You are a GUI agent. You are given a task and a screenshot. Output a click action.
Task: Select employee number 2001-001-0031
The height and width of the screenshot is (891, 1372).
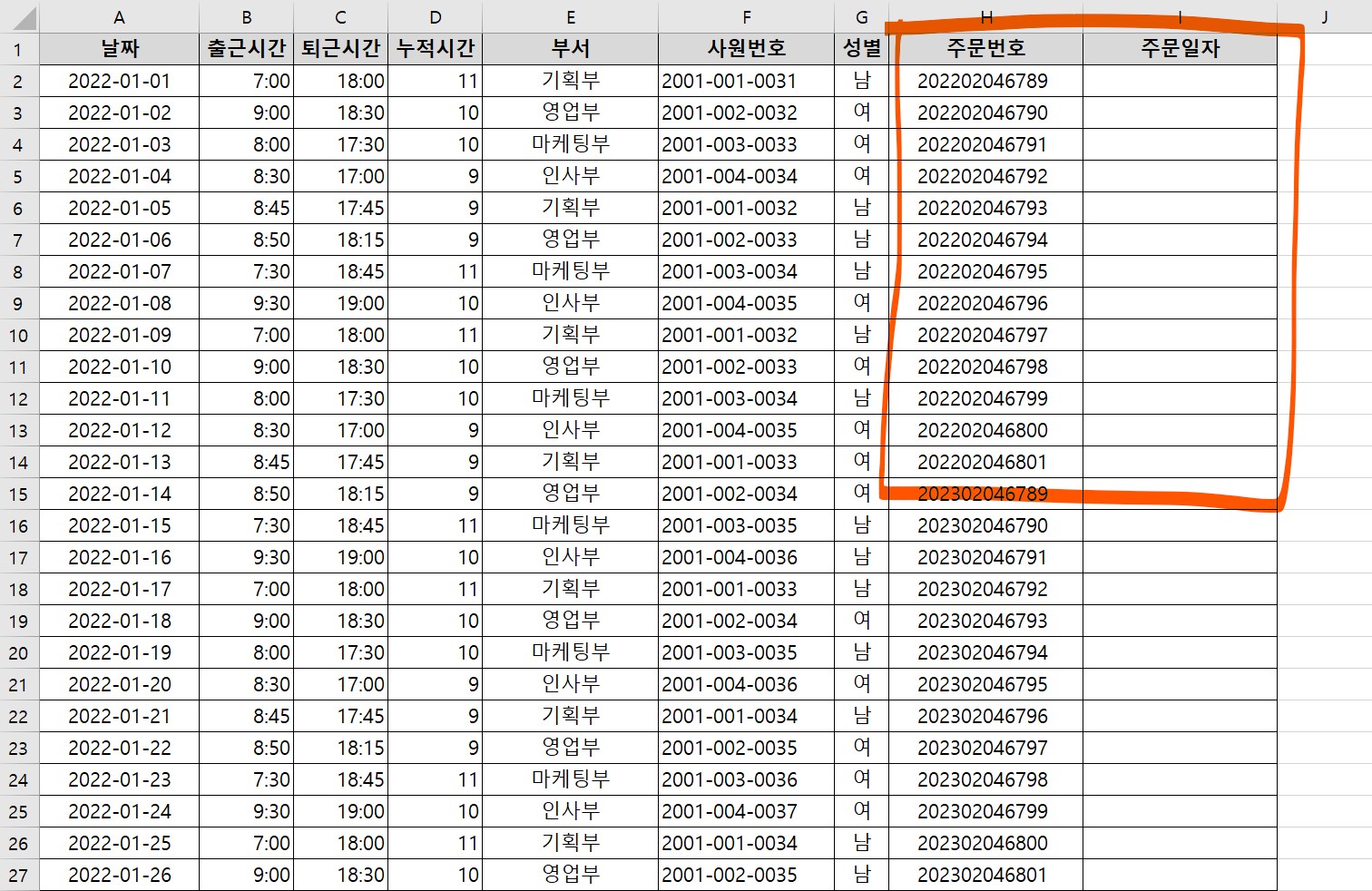tap(747, 82)
